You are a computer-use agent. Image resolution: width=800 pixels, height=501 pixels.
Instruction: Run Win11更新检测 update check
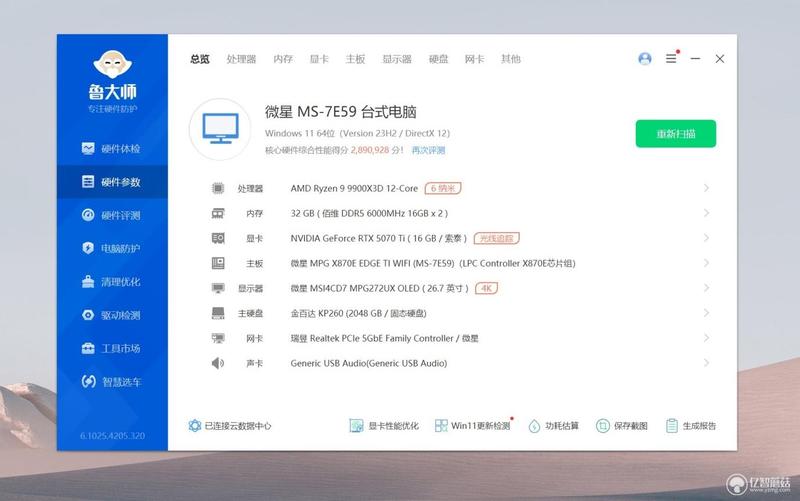(x=473, y=425)
